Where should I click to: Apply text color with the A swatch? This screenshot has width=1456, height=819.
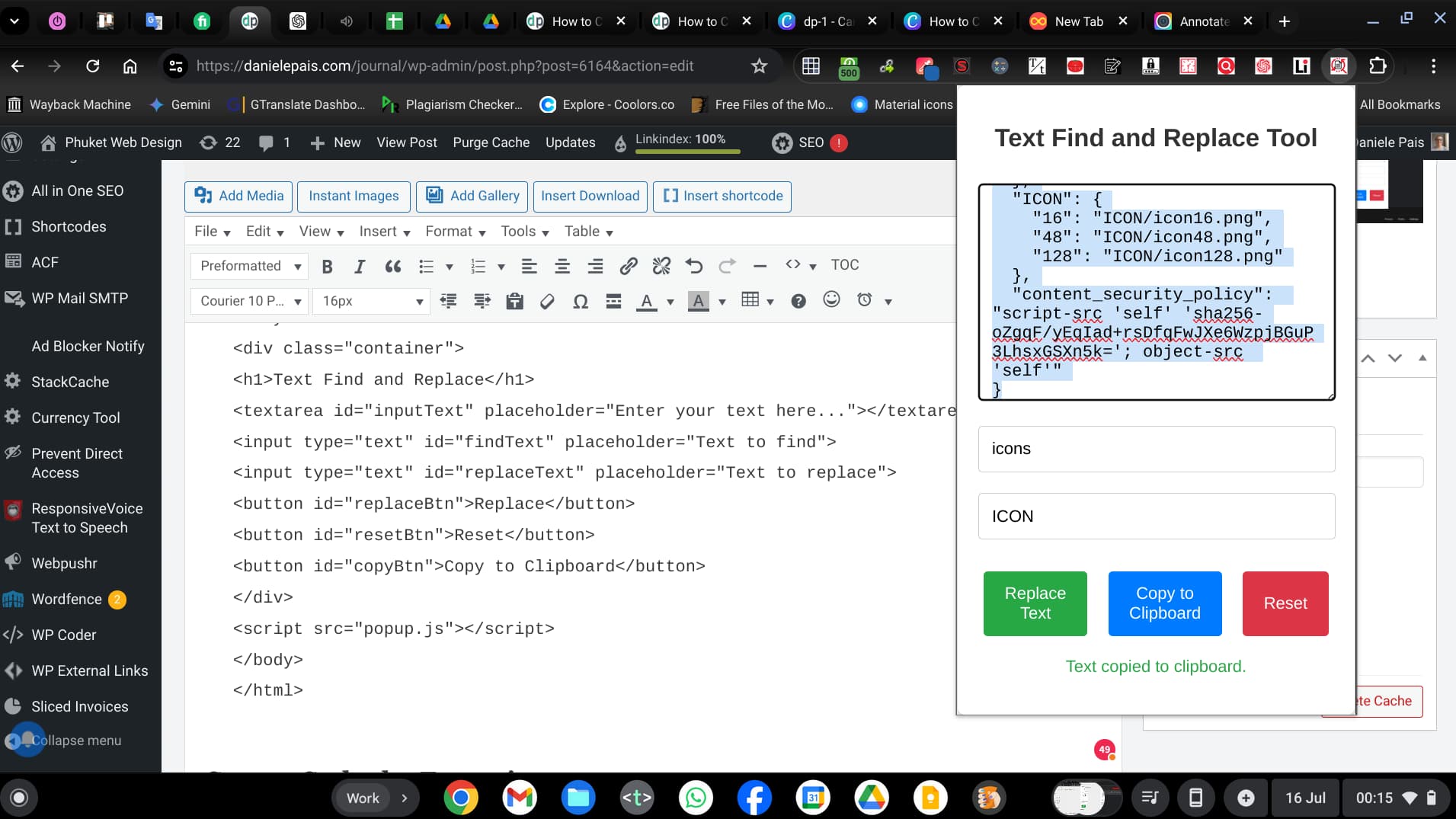pos(647,302)
